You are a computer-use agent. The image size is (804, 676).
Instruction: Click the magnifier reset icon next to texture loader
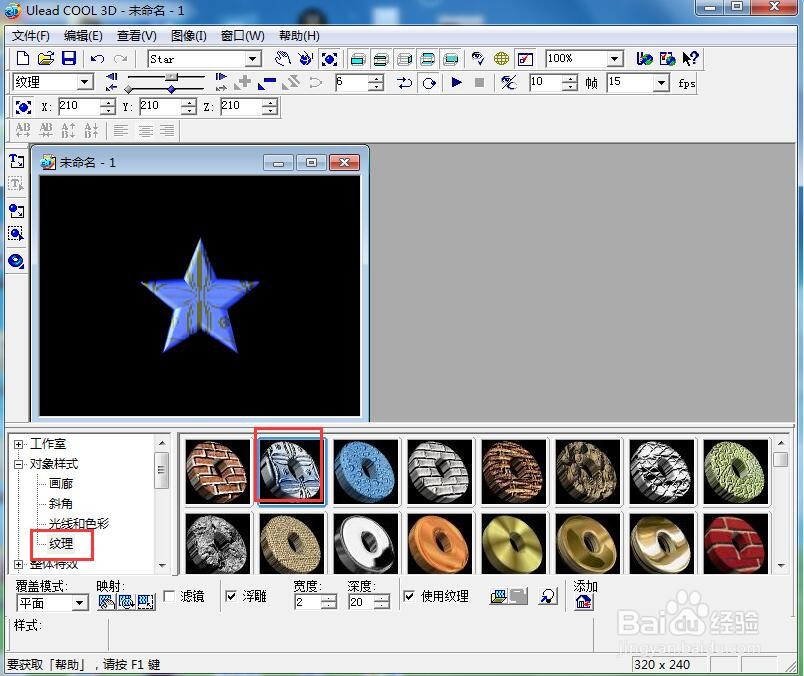(x=548, y=596)
